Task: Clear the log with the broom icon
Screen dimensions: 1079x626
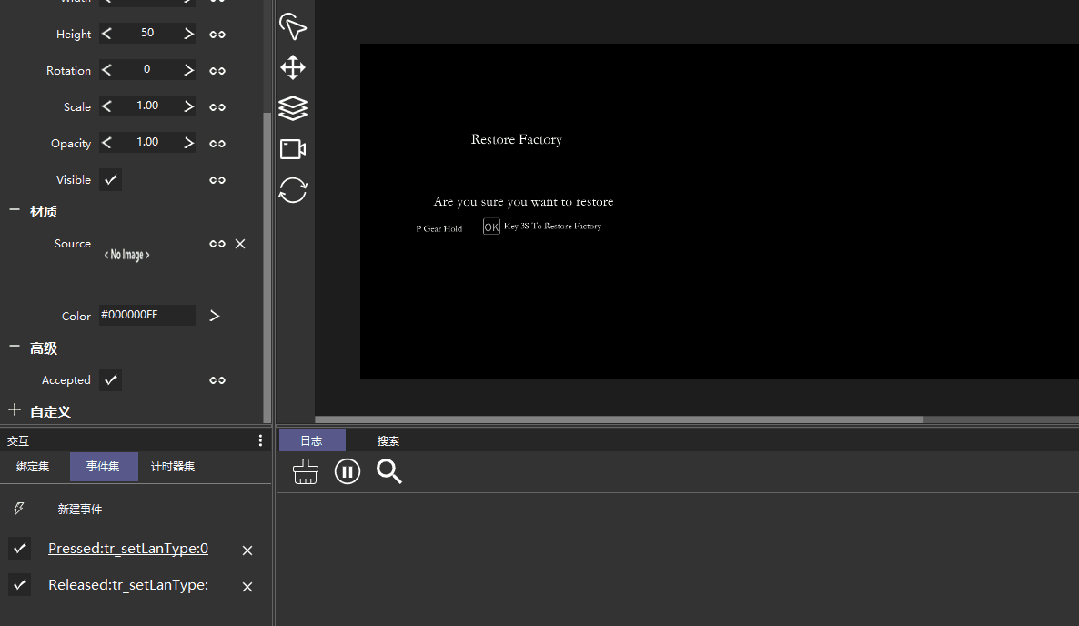Action: 306,472
